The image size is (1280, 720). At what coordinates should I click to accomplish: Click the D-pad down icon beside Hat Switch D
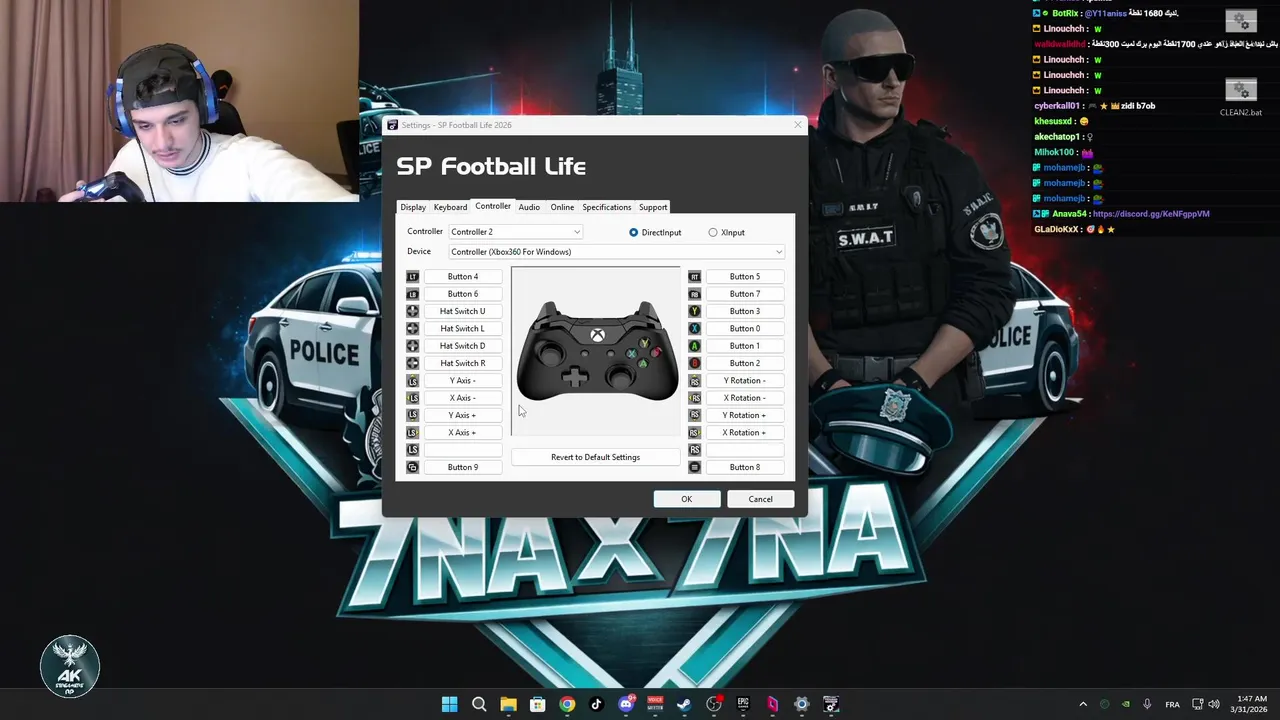(412, 346)
